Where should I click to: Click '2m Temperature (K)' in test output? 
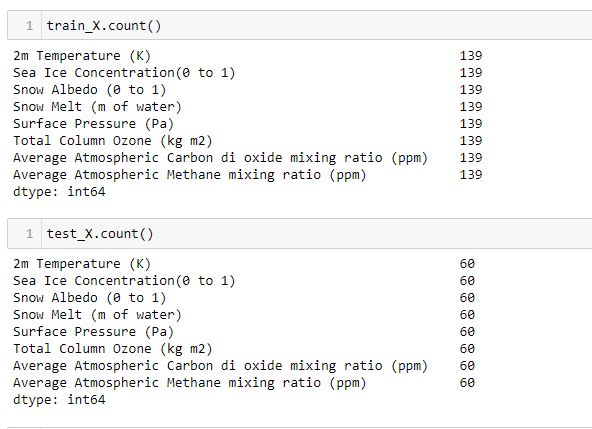82,264
